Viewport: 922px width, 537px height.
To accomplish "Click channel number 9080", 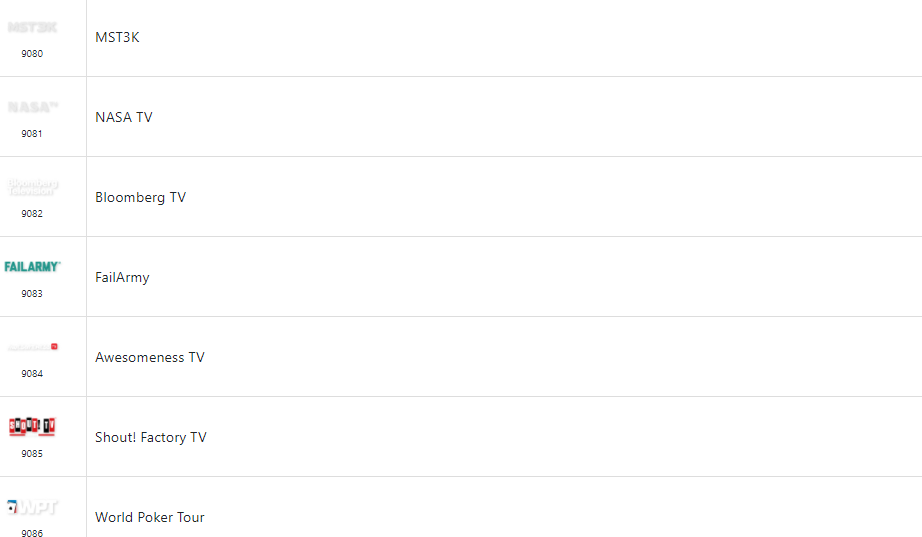I will tap(32, 54).
